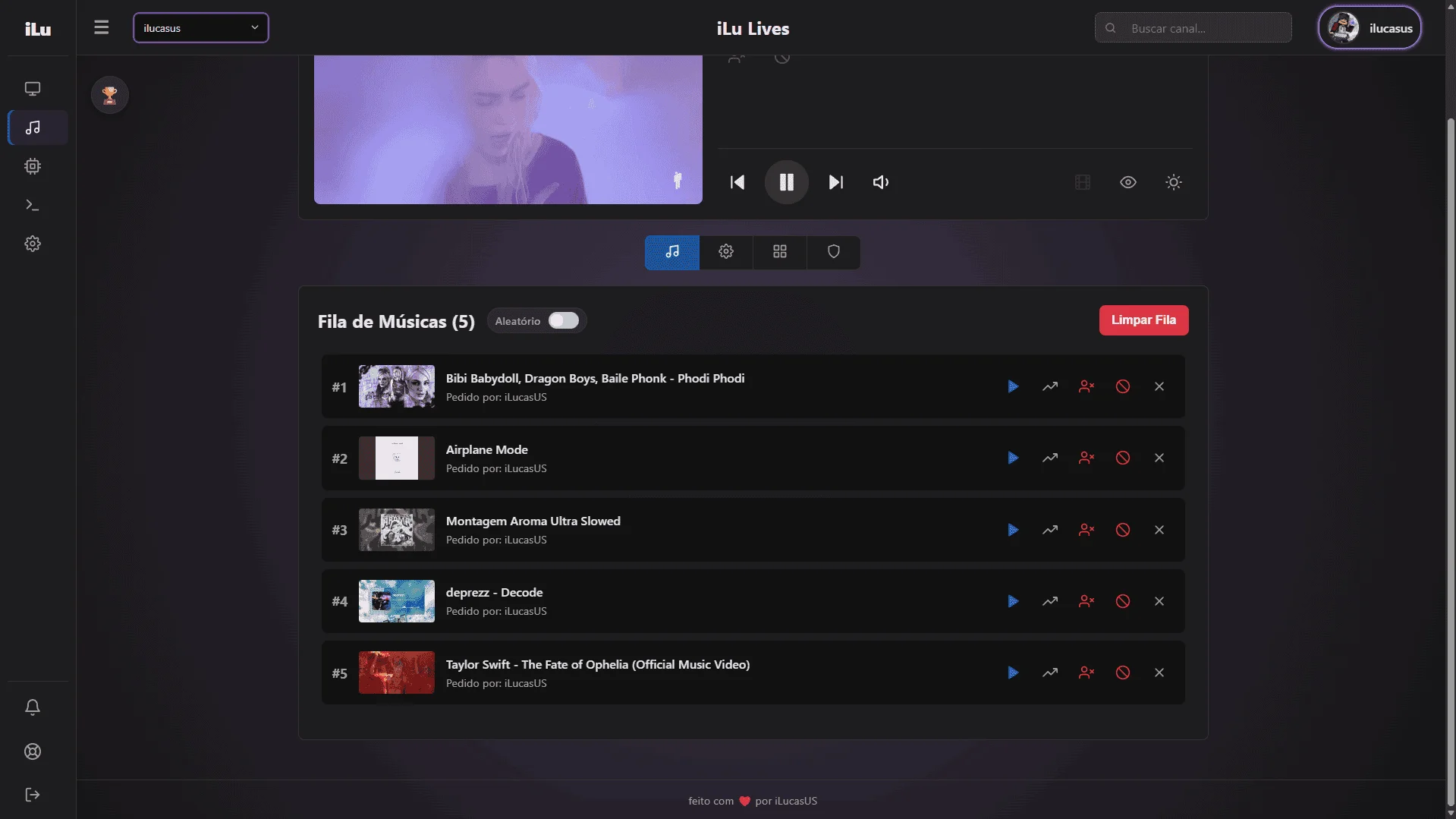Open the ilucasus profile menu
Screen dimensions: 1456x819
[x=1370, y=28]
